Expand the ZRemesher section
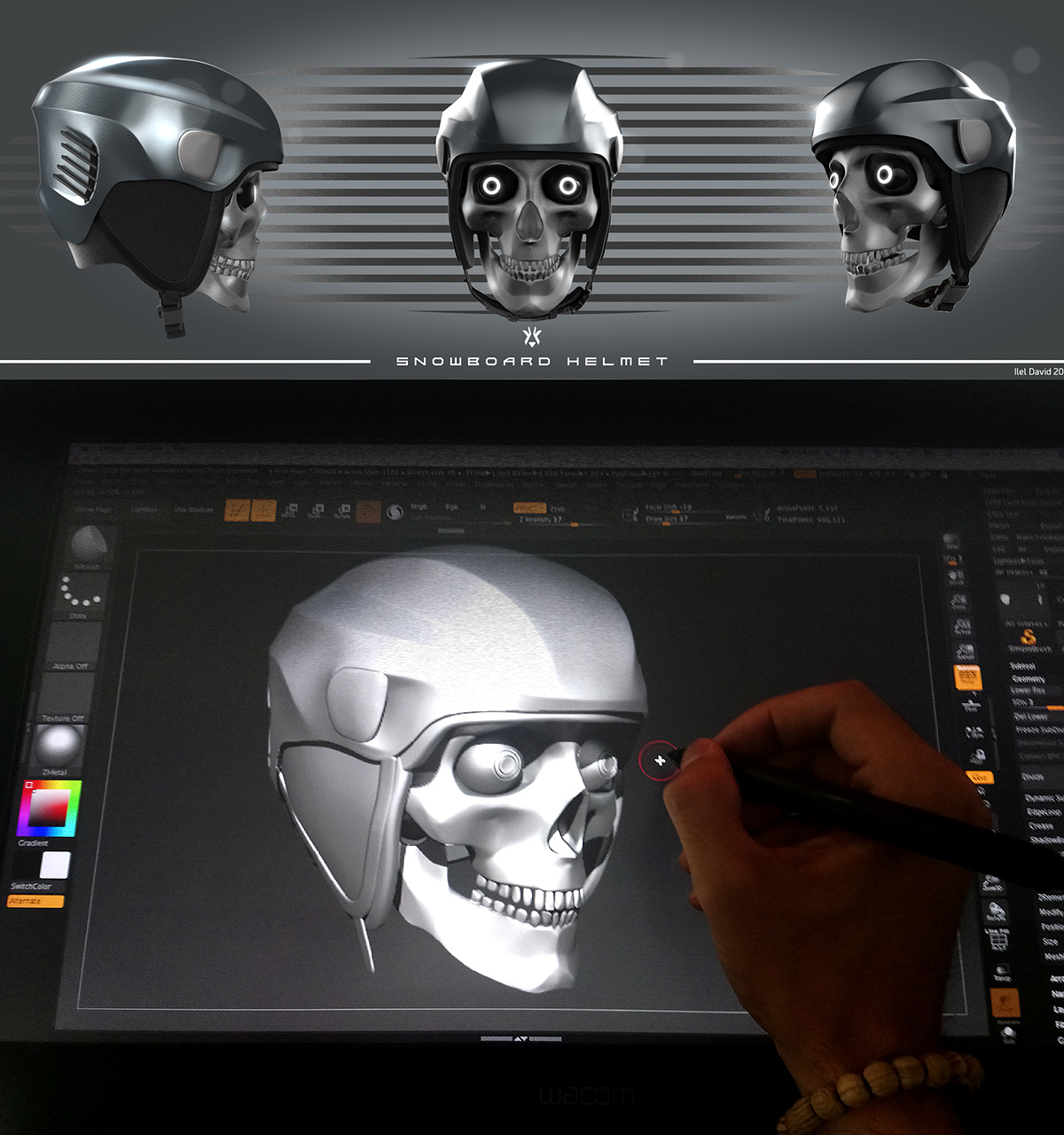 [x=1052, y=898]
